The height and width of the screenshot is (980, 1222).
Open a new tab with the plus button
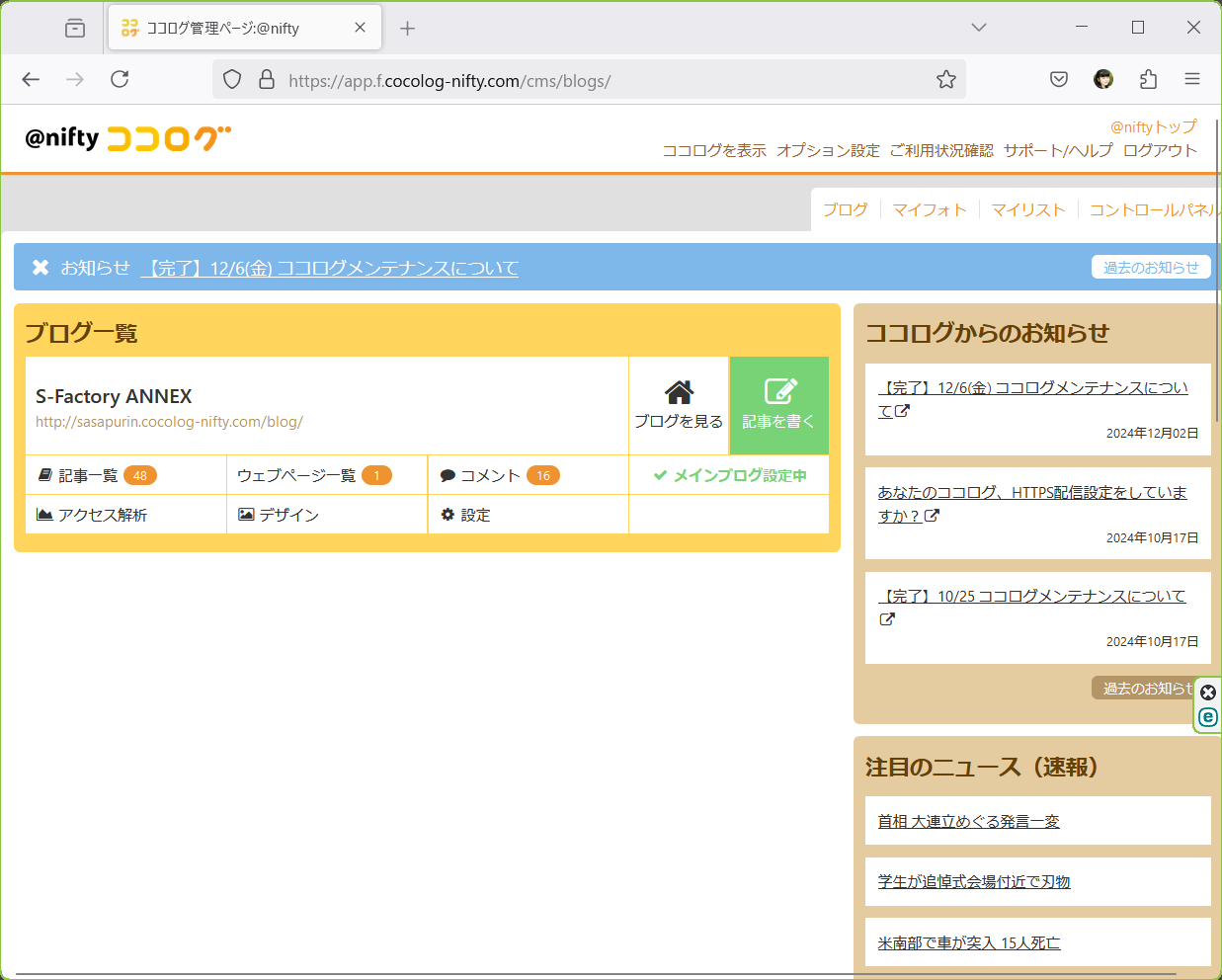tap(407, 28)
